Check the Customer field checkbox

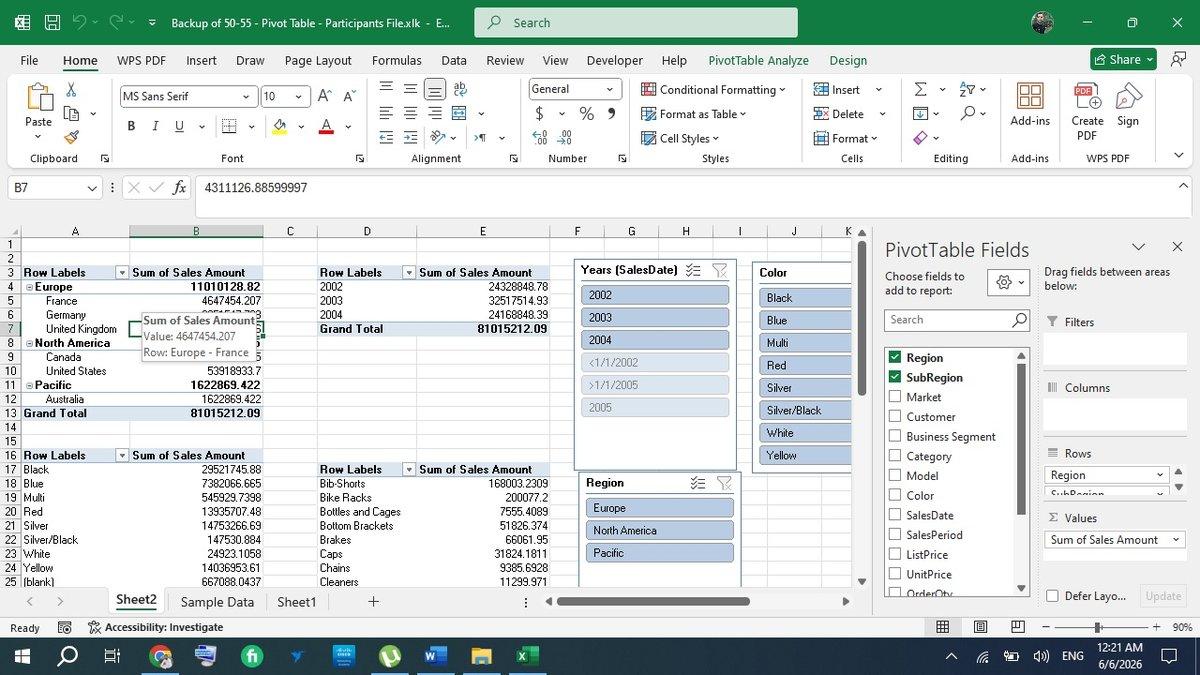[x=895, y=417]
